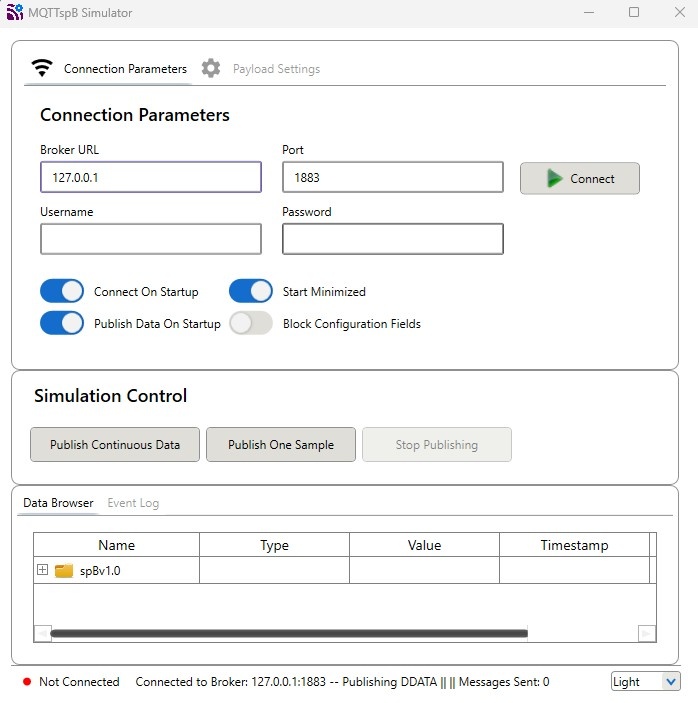Click left scroll arrow in Data Browser
Image resolution: width=698 pixels, height=703 pixels.
42,633
